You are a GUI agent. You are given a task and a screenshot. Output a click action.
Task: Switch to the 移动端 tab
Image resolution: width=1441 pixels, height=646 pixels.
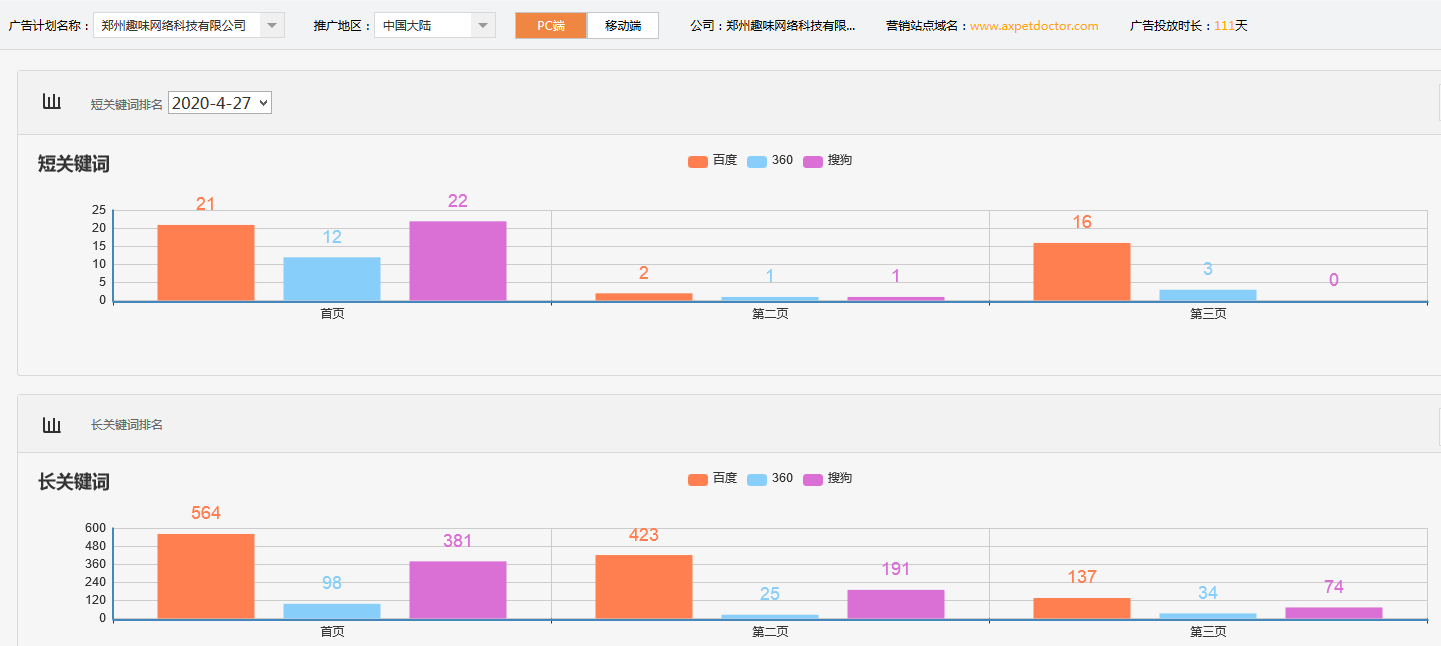tap(623, 26)
